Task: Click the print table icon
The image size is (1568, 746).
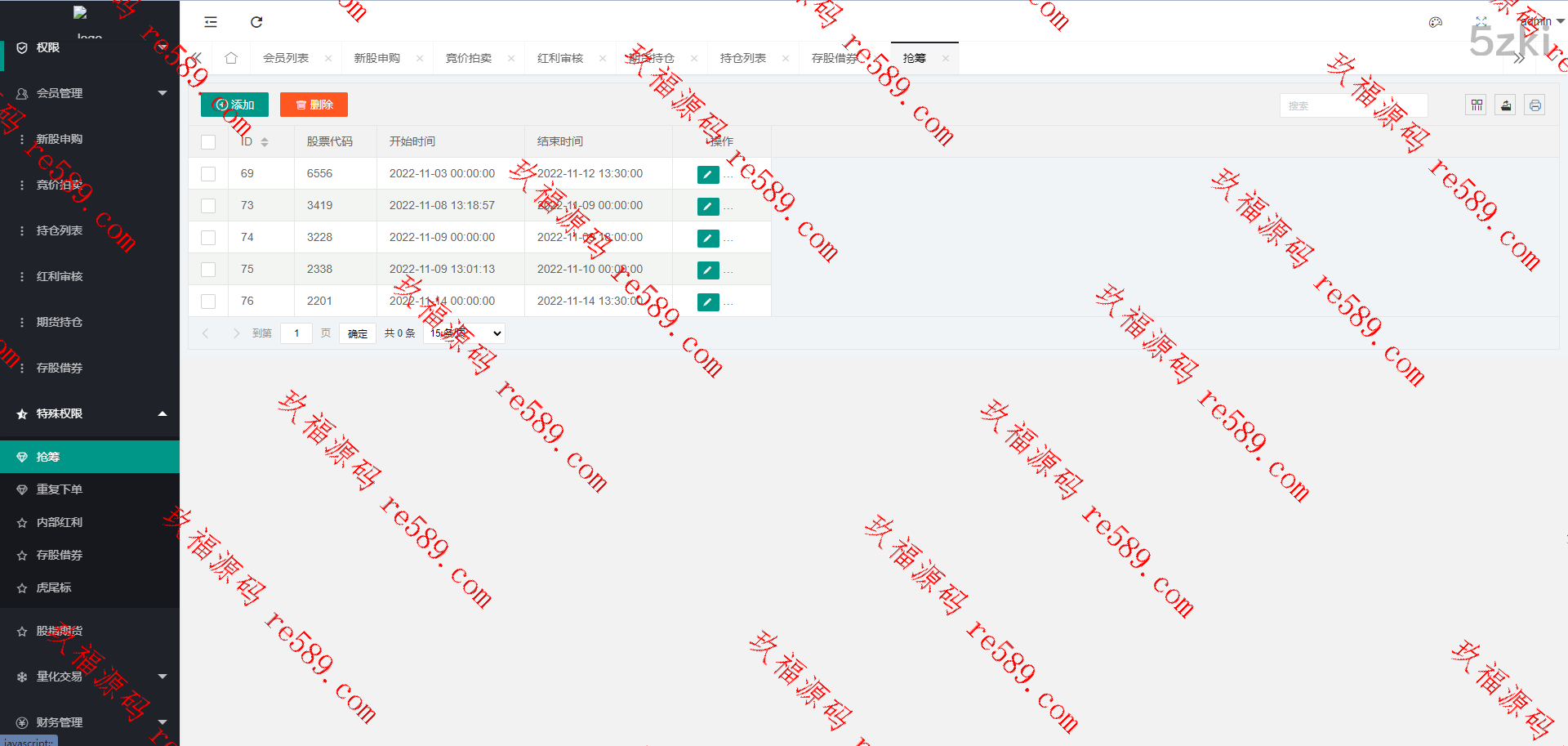Action: (x=1535, y=105)
